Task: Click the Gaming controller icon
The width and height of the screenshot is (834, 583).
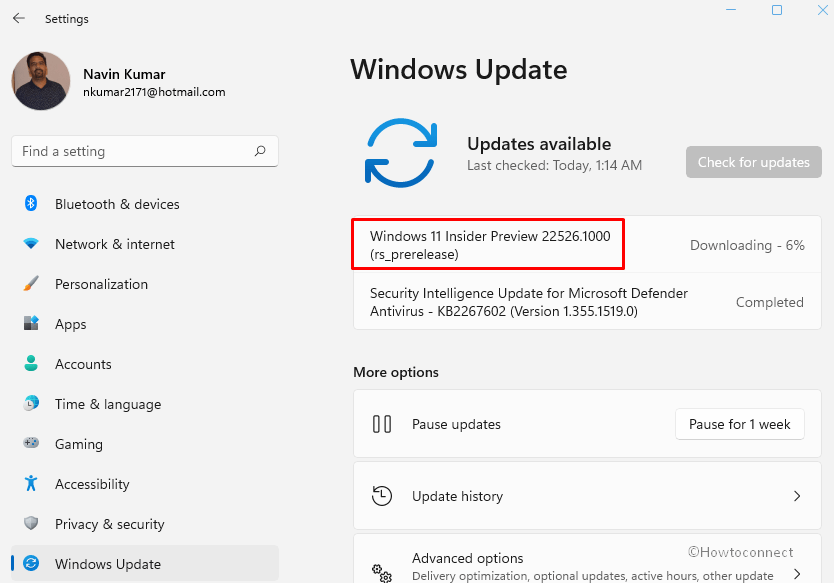Action: 30,444
